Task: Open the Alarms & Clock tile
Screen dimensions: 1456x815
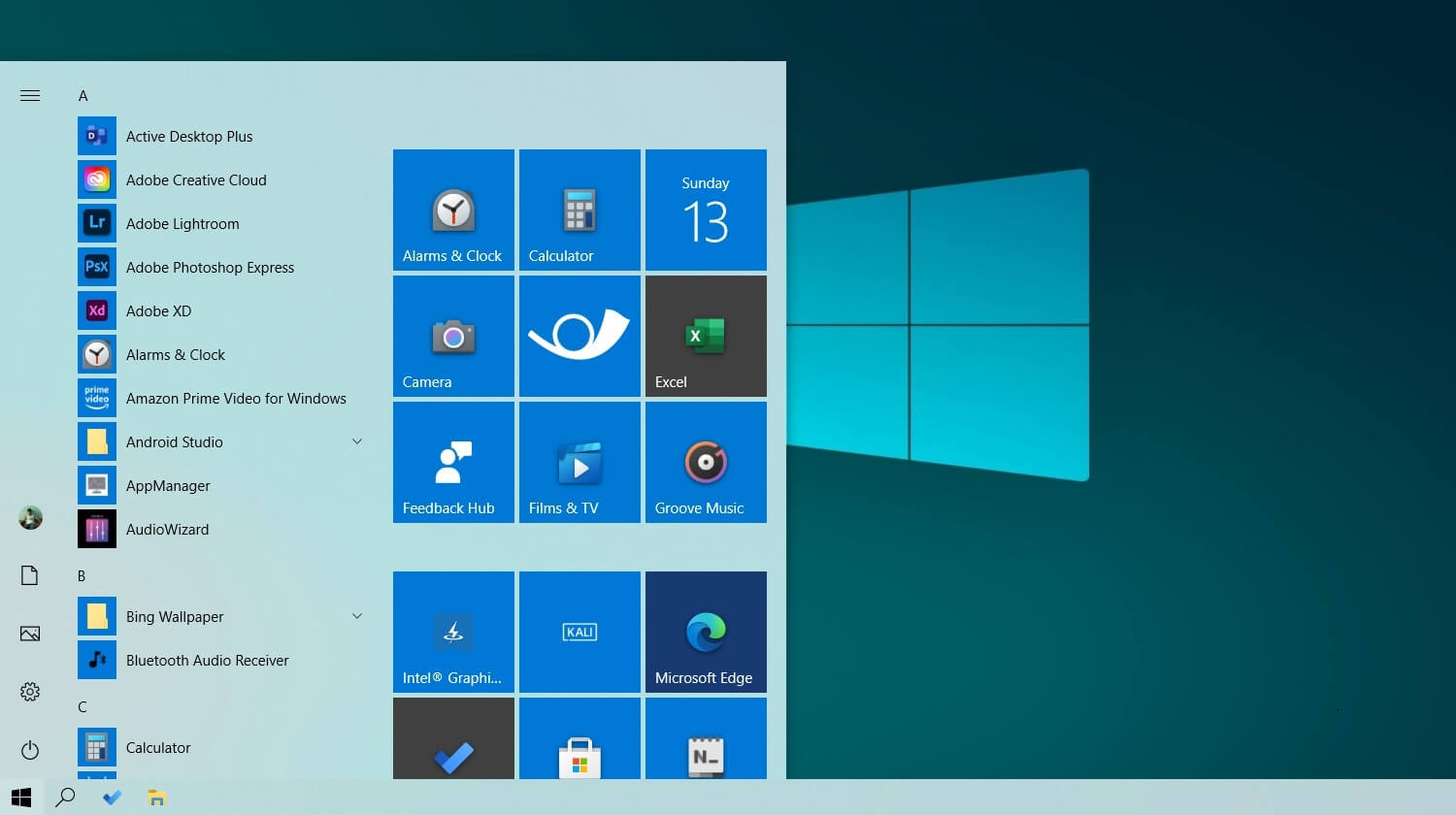Action: [453, 210]
